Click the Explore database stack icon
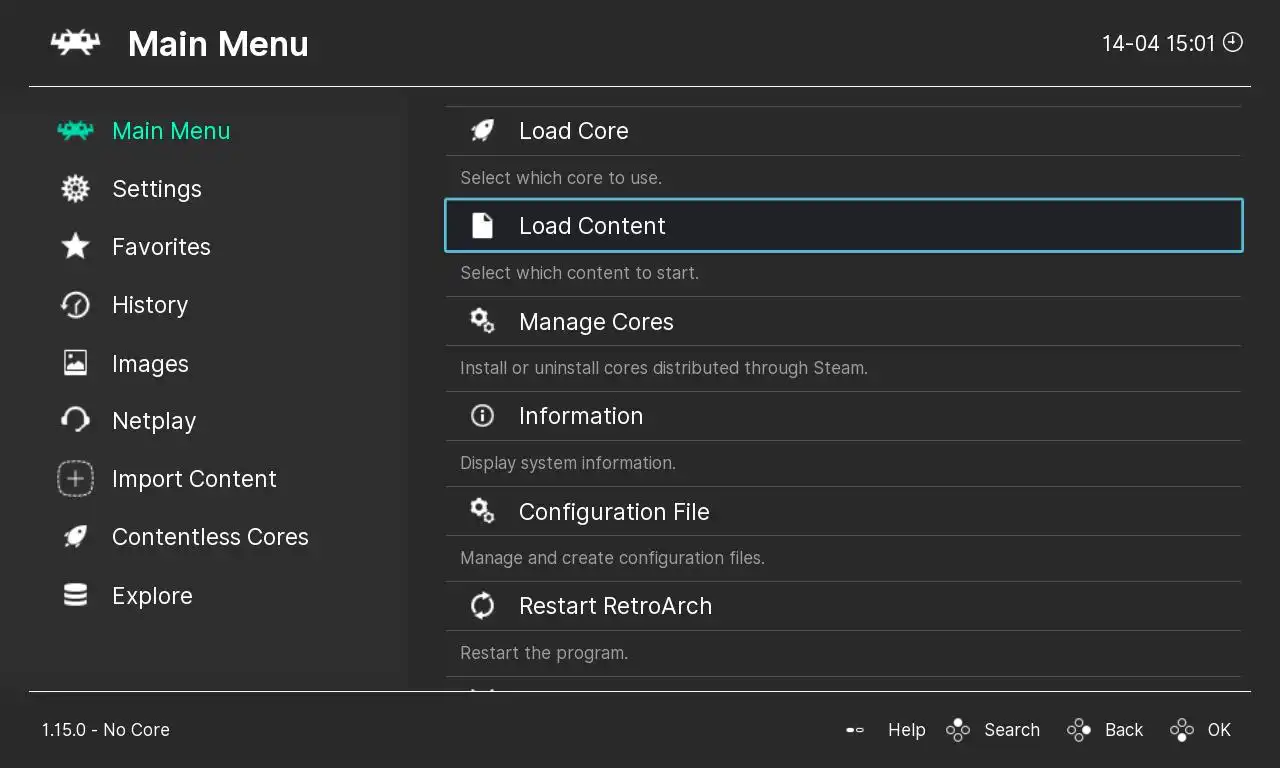The height and width of the screenshot is (768, 1280). tap(75, 595)
